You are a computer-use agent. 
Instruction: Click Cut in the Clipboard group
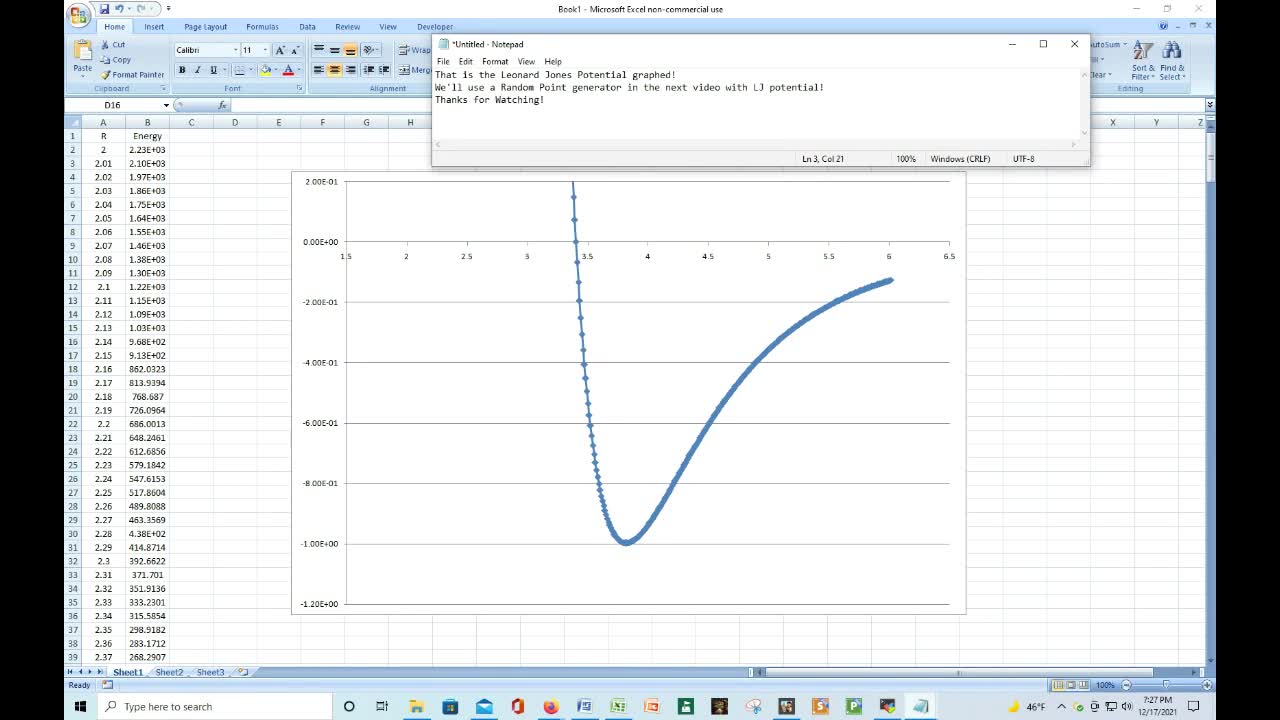click(x=112, y=45)
